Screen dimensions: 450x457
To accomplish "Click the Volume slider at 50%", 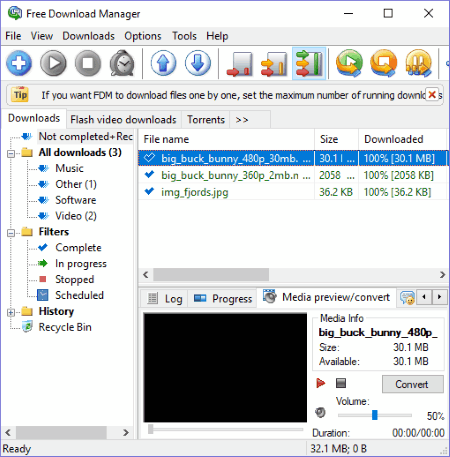I will coord(375,415).
